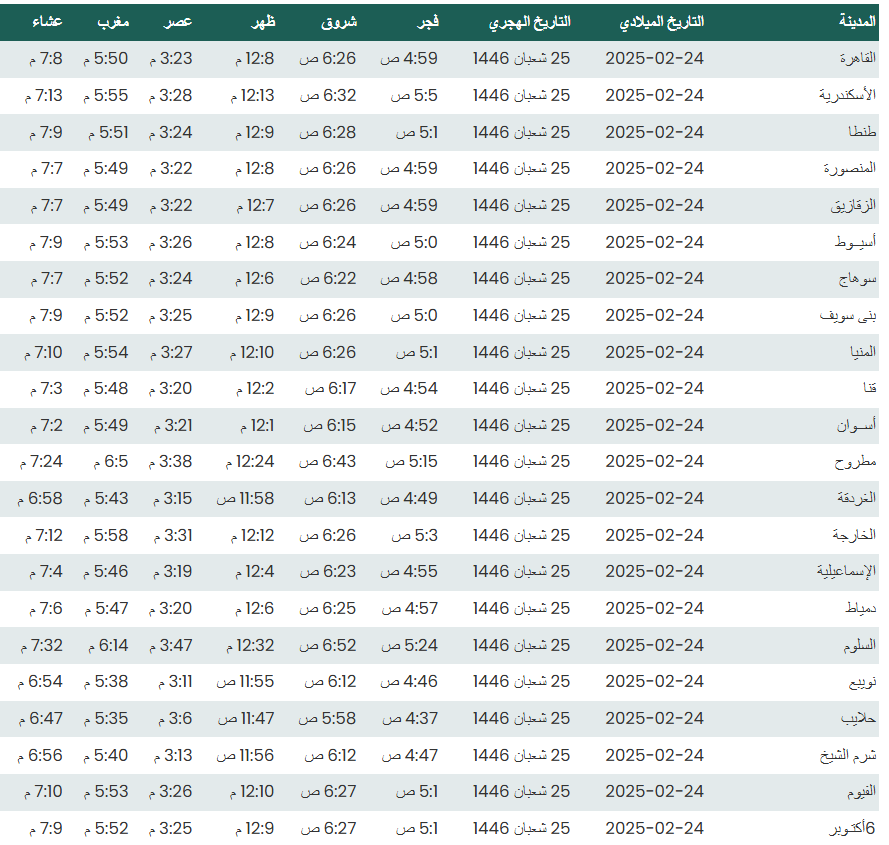The height and width of the screenshot is (845, 889).
Task: Select the city name حلايب
Action: (x=858, y=719)
